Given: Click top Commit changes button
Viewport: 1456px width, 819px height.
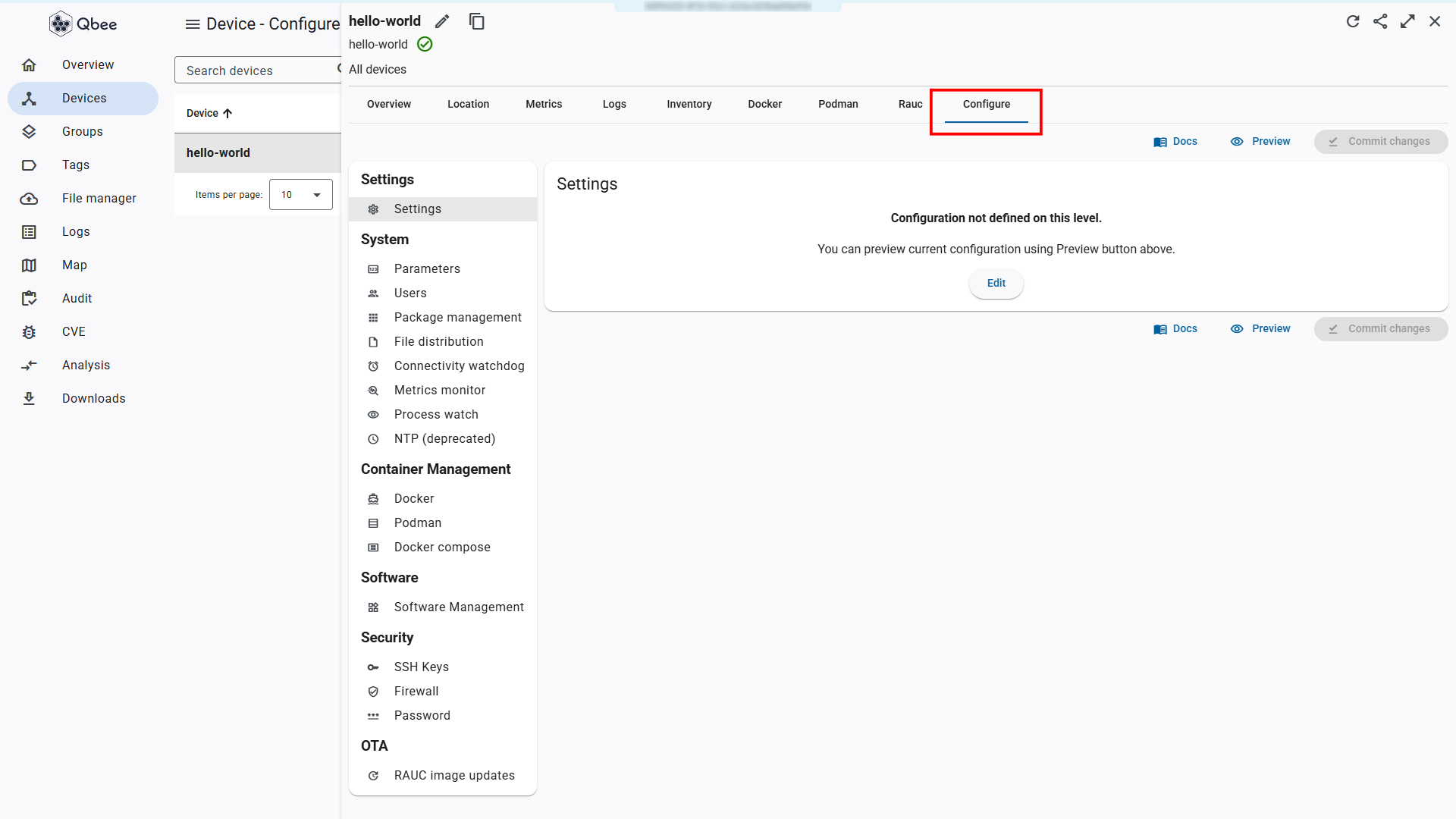Looking at the screenshot, I should tap(1381, 142).
